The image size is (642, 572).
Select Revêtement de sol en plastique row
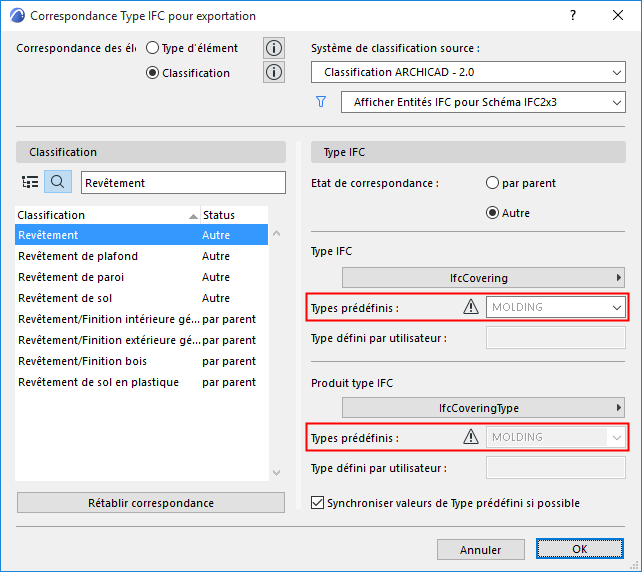[98, 382]
